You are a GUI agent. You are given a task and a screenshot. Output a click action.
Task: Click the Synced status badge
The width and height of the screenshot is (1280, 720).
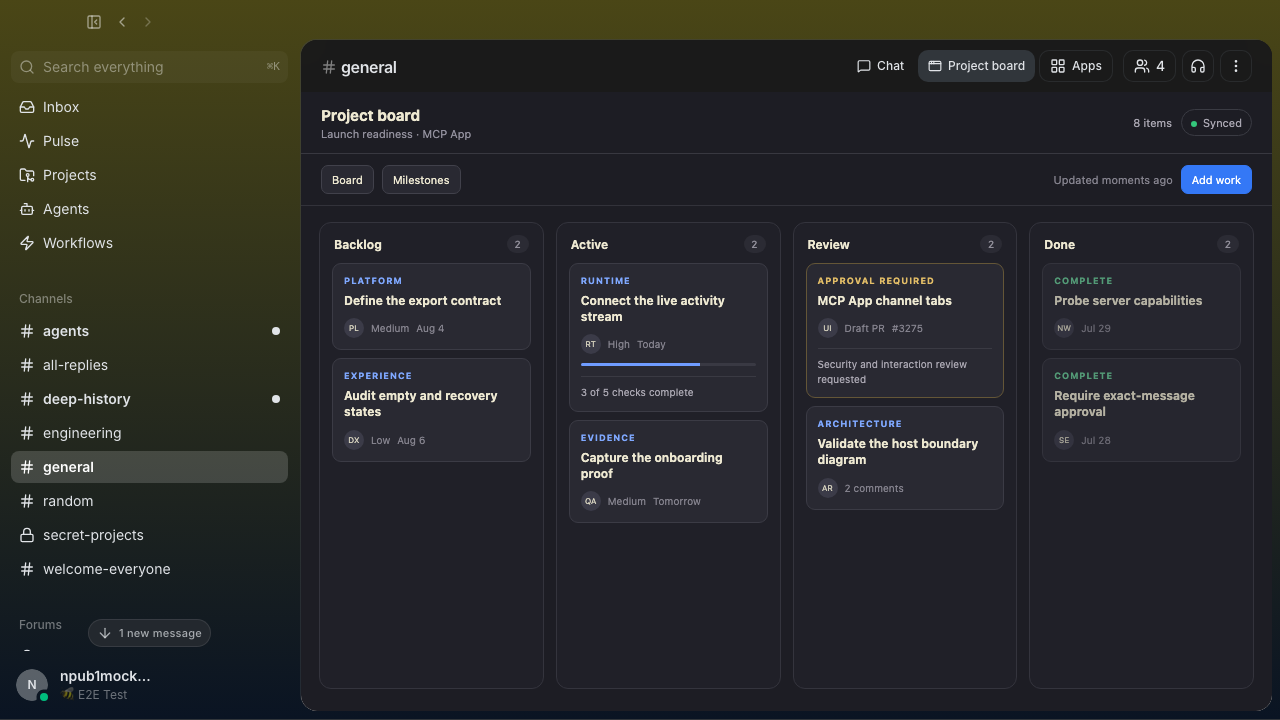pyautogui.click(x=1216, y=123)
